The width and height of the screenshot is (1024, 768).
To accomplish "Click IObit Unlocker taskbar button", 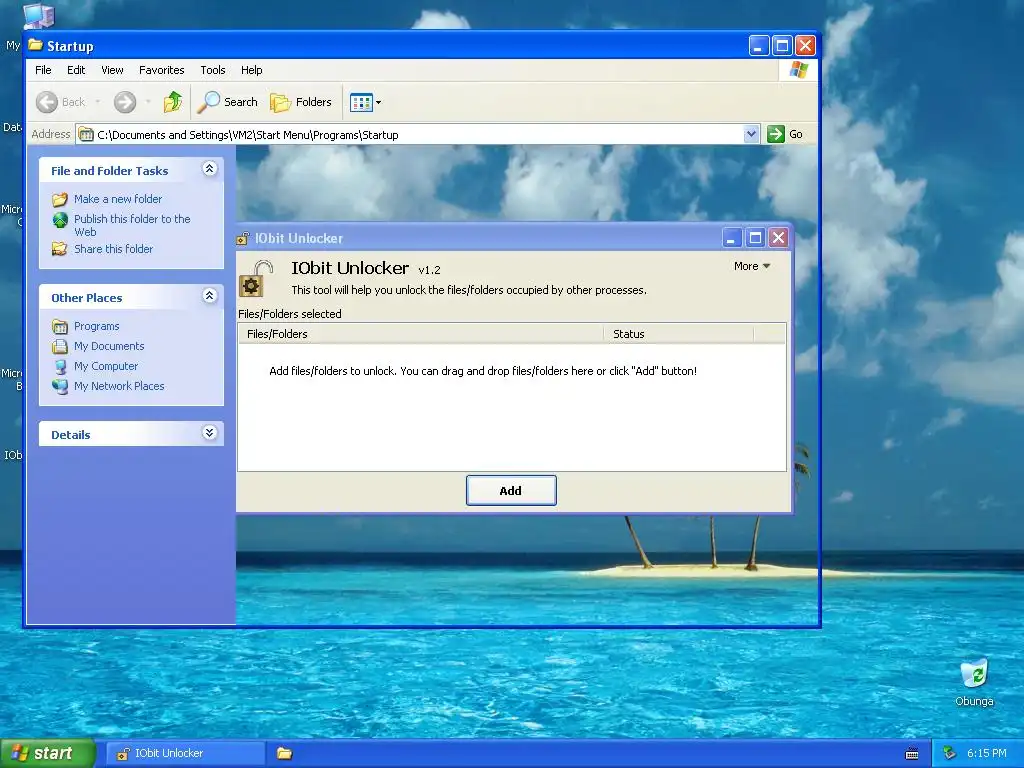I will [185, 754].
